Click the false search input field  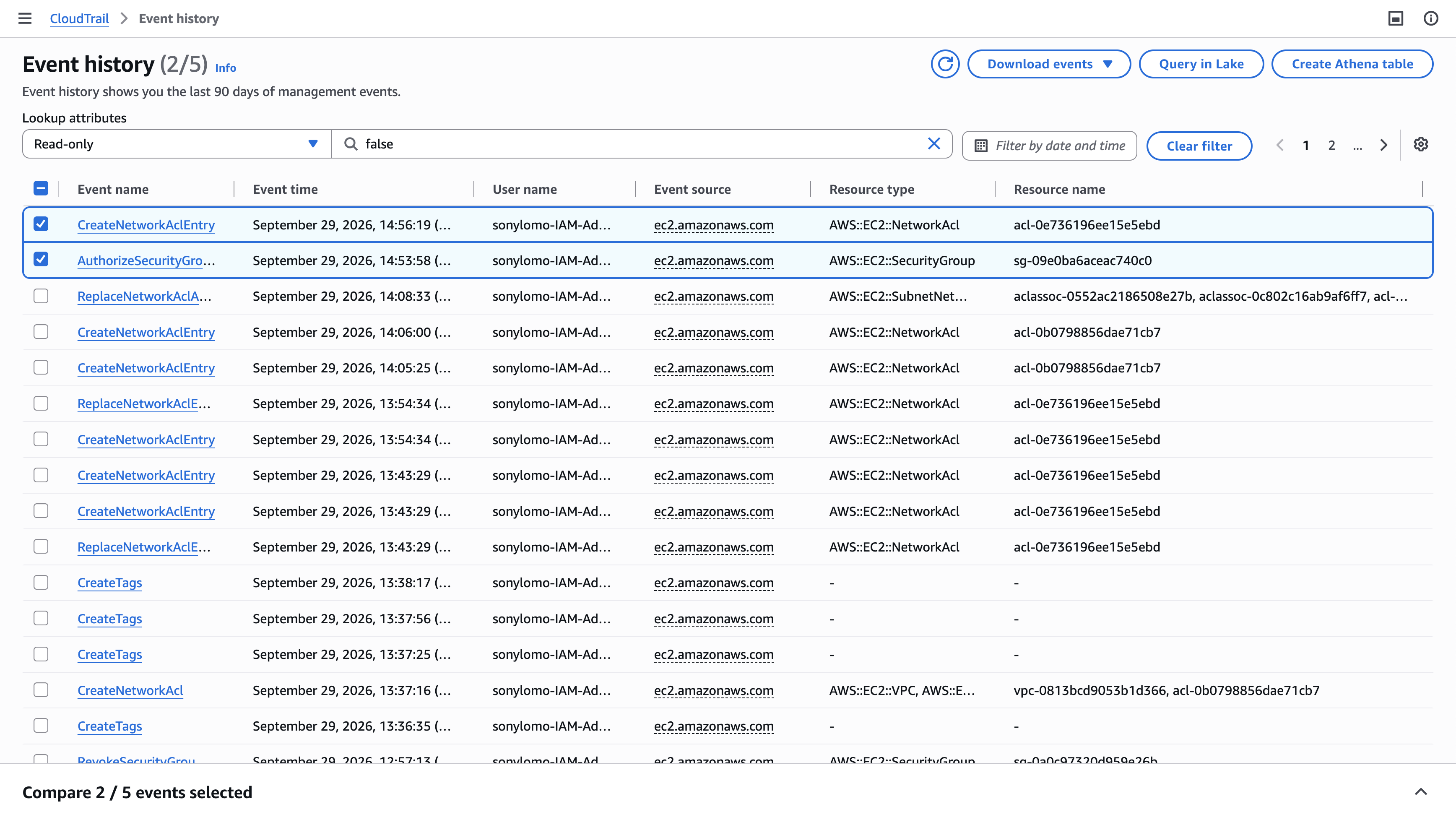pos(642,143)
